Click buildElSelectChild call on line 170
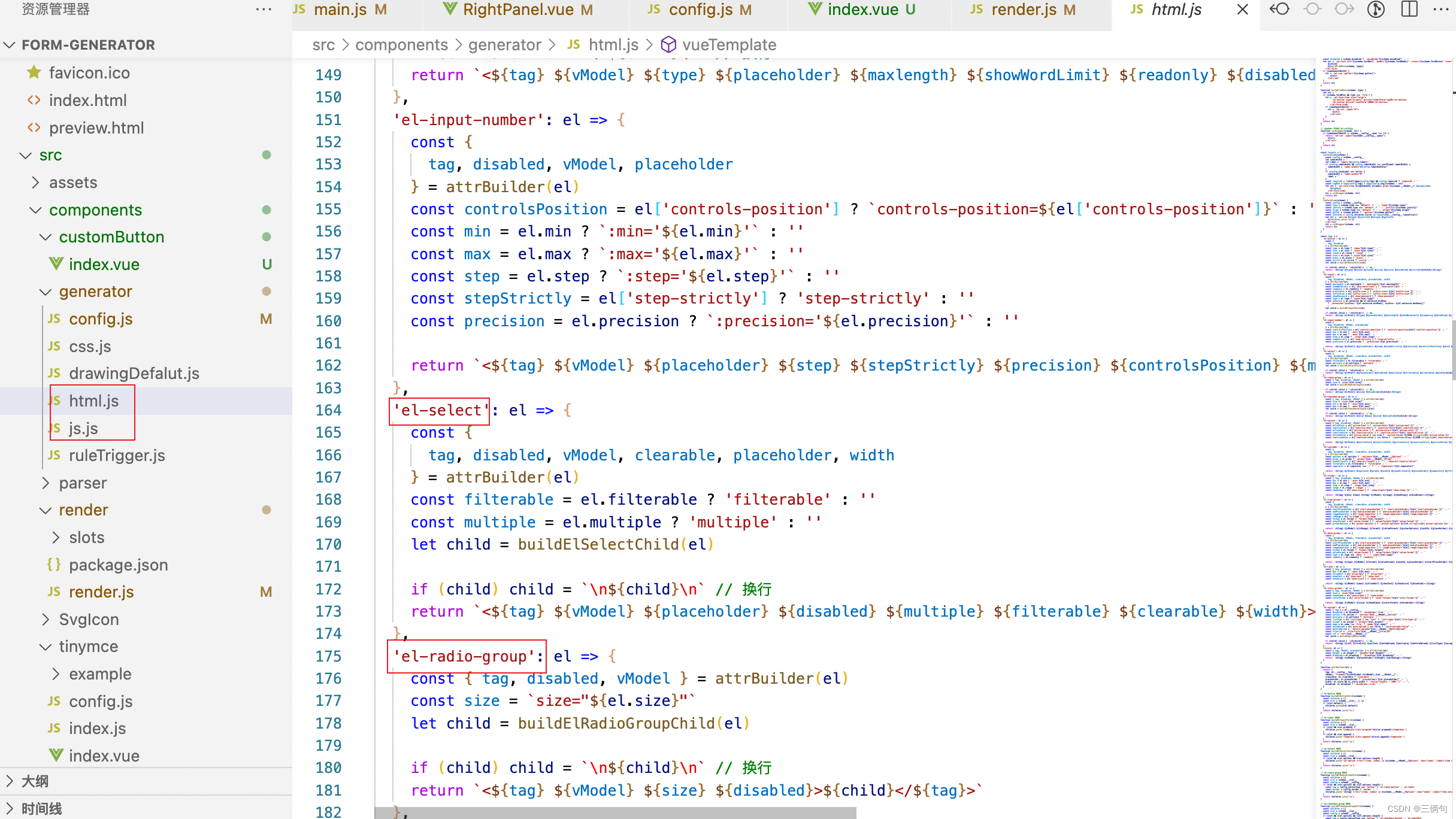 click(598, 545)
